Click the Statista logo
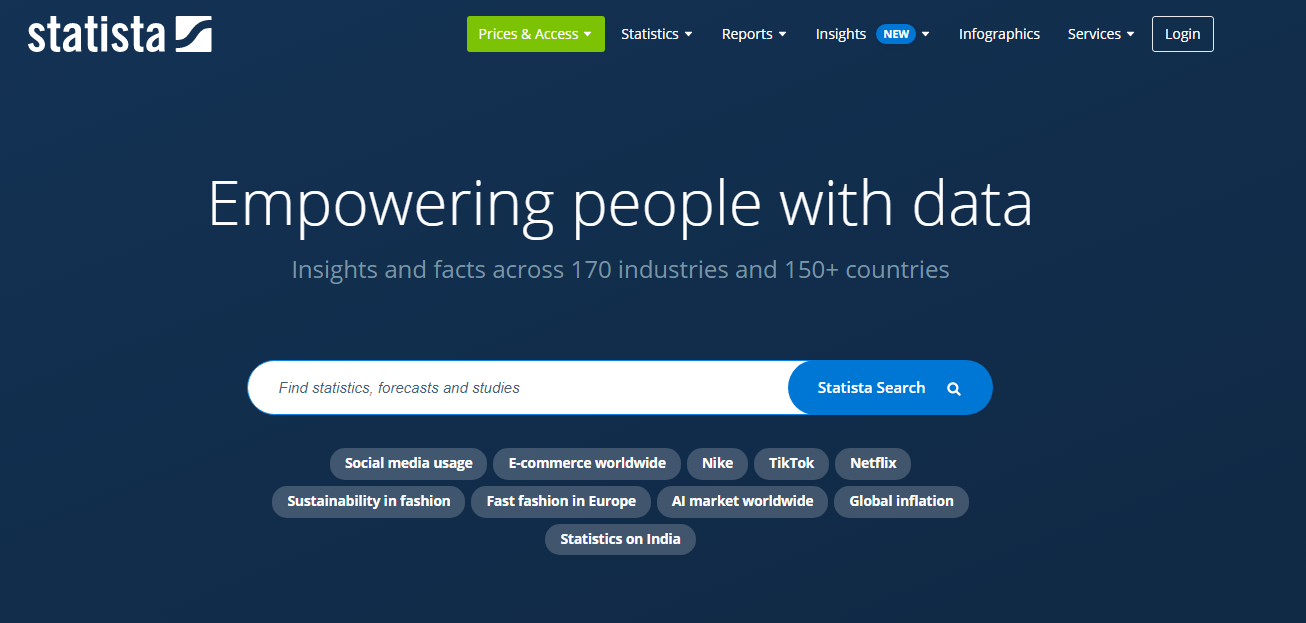1306x623 pixels. pyautogui.click(x=120, y=34)
